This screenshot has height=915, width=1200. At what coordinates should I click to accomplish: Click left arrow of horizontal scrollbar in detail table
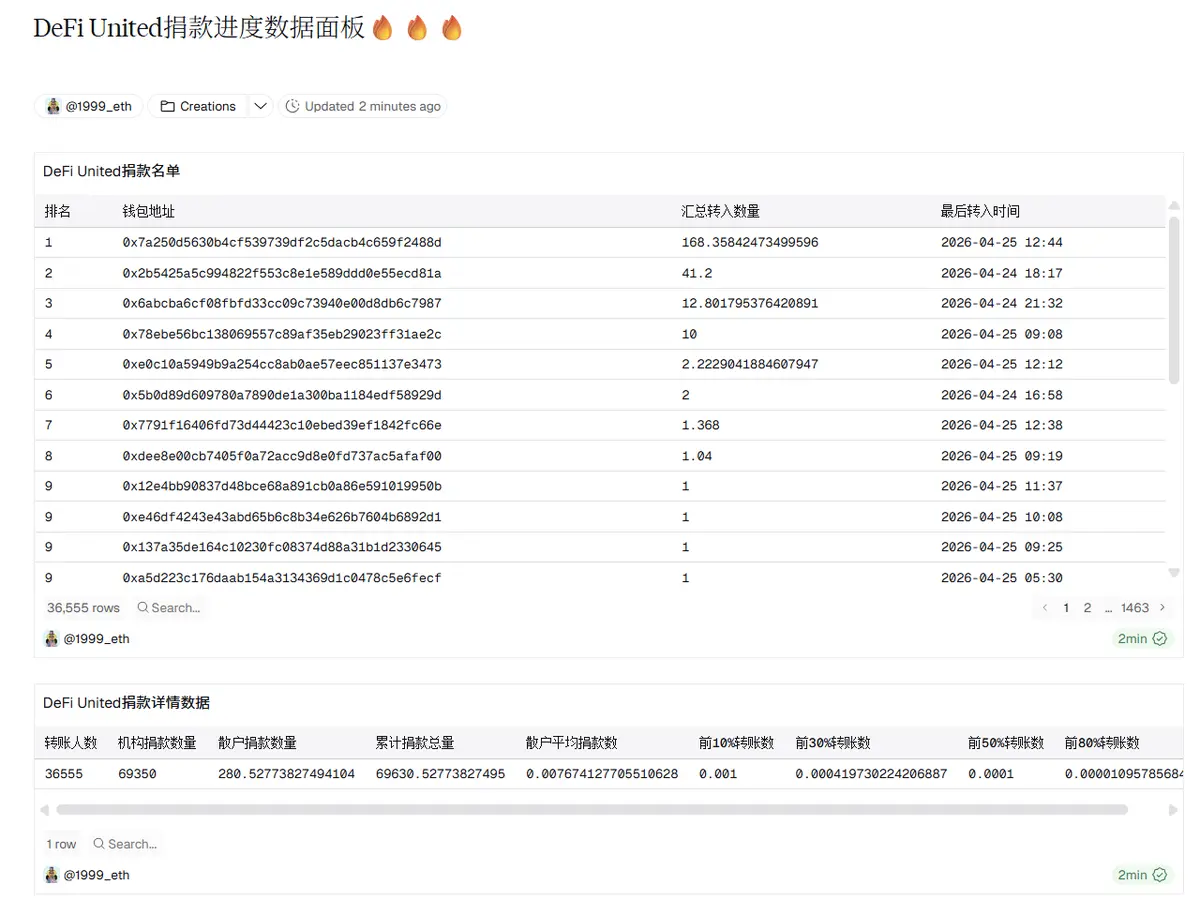point(43,809)
